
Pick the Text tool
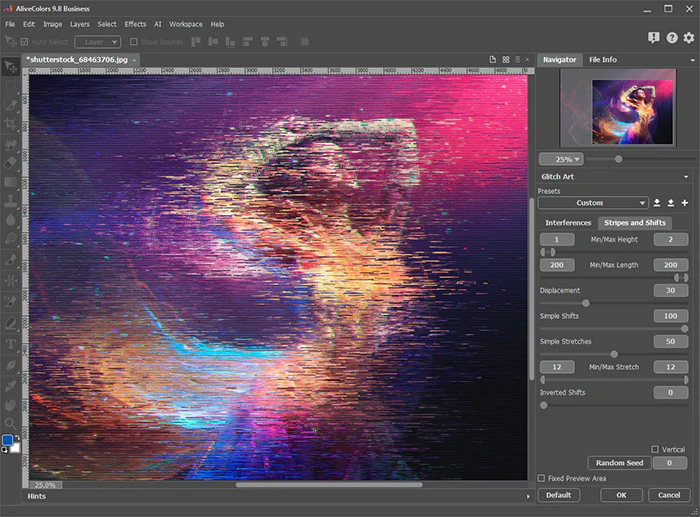11,344
